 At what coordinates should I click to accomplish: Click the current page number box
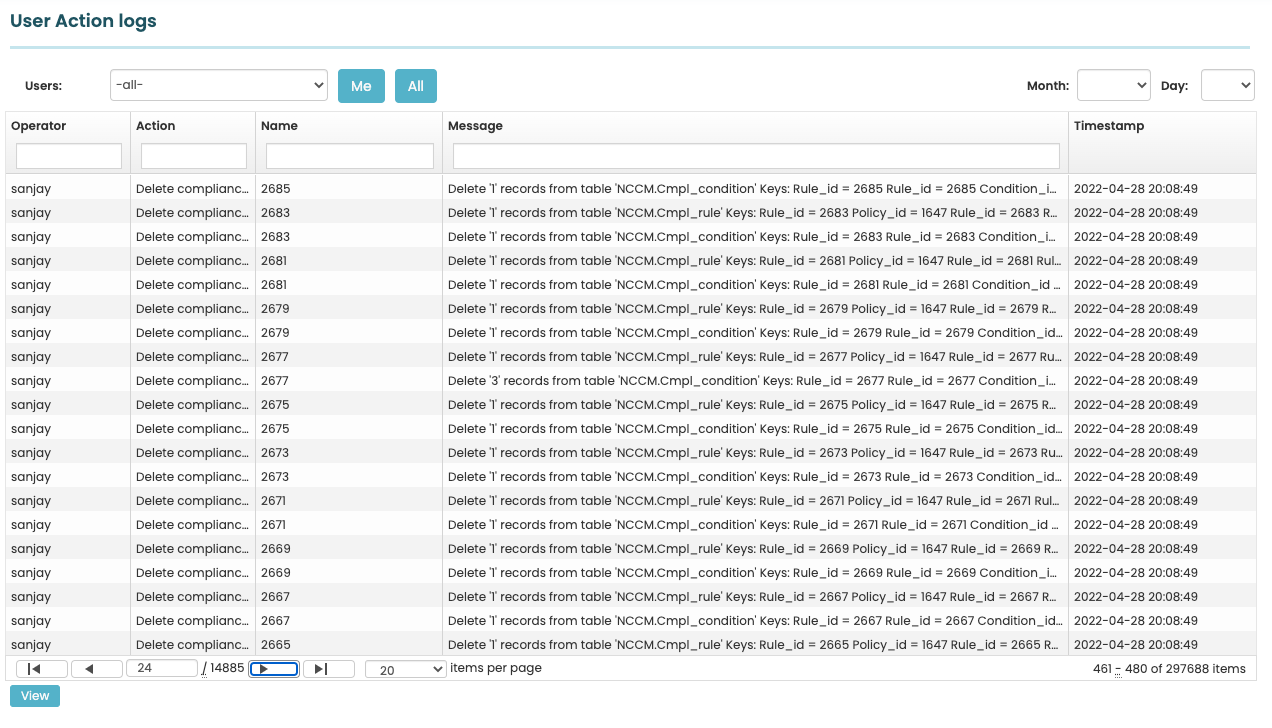(x=162, y=668)
